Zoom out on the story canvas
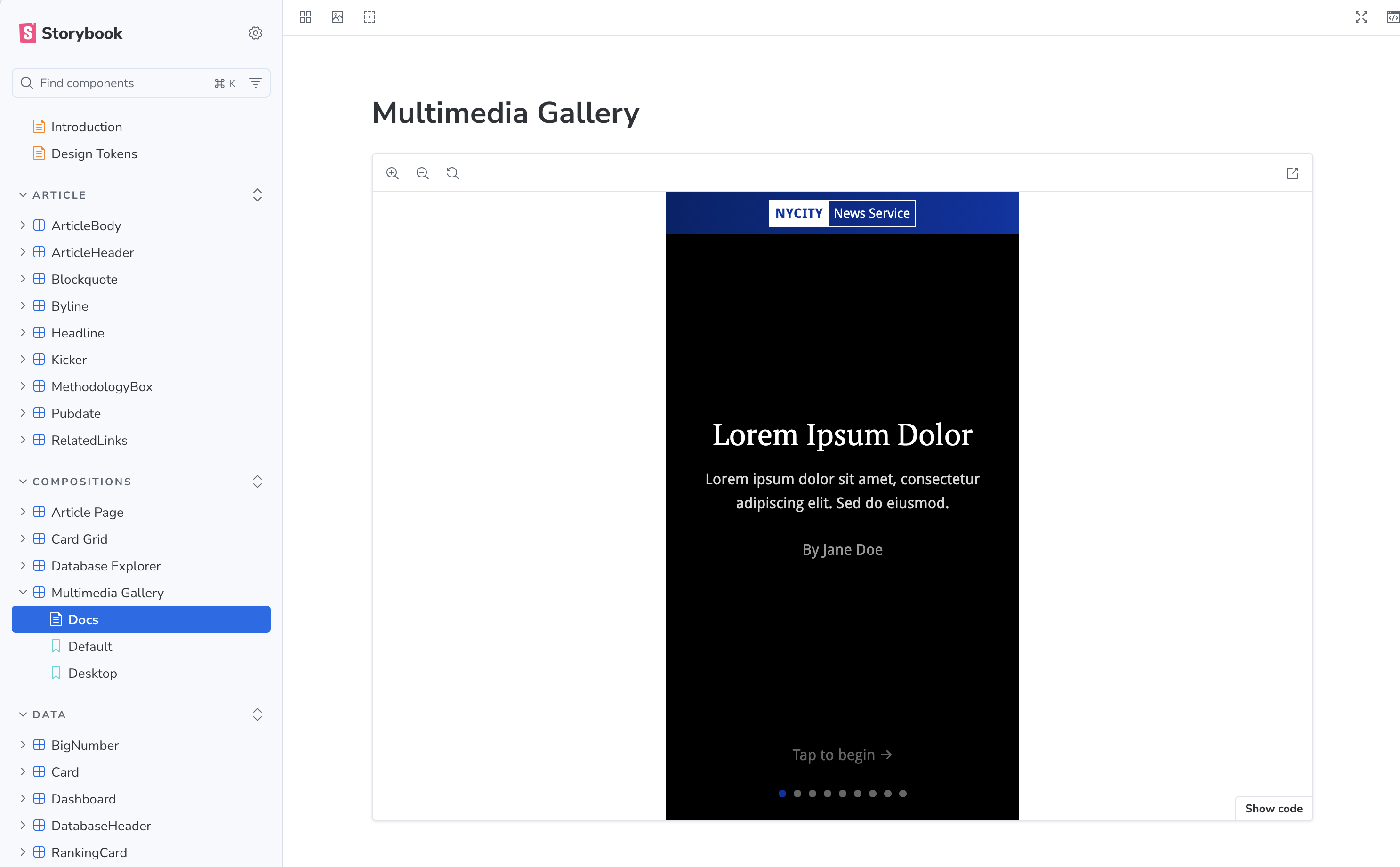Image resolution: width=1400 pixels, height=867 pixels. click(423, 173)
